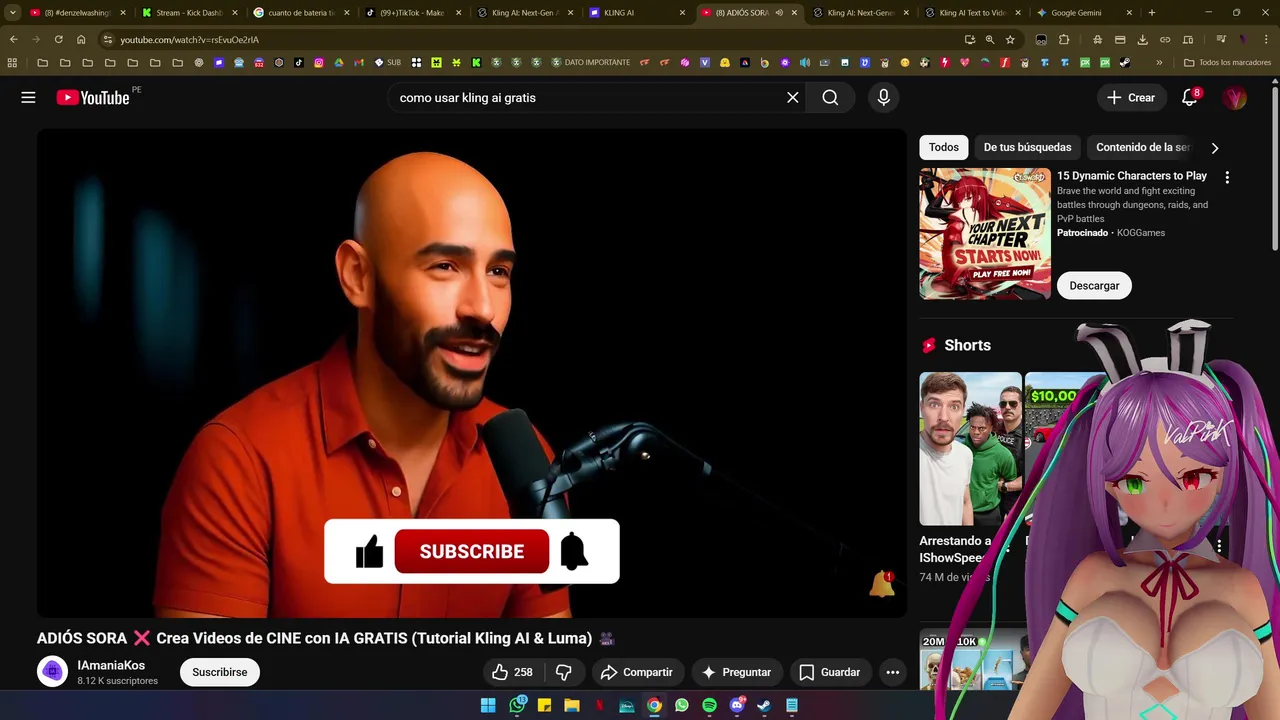
Task: Open Chrome home page button
Action: coord(81,39)
